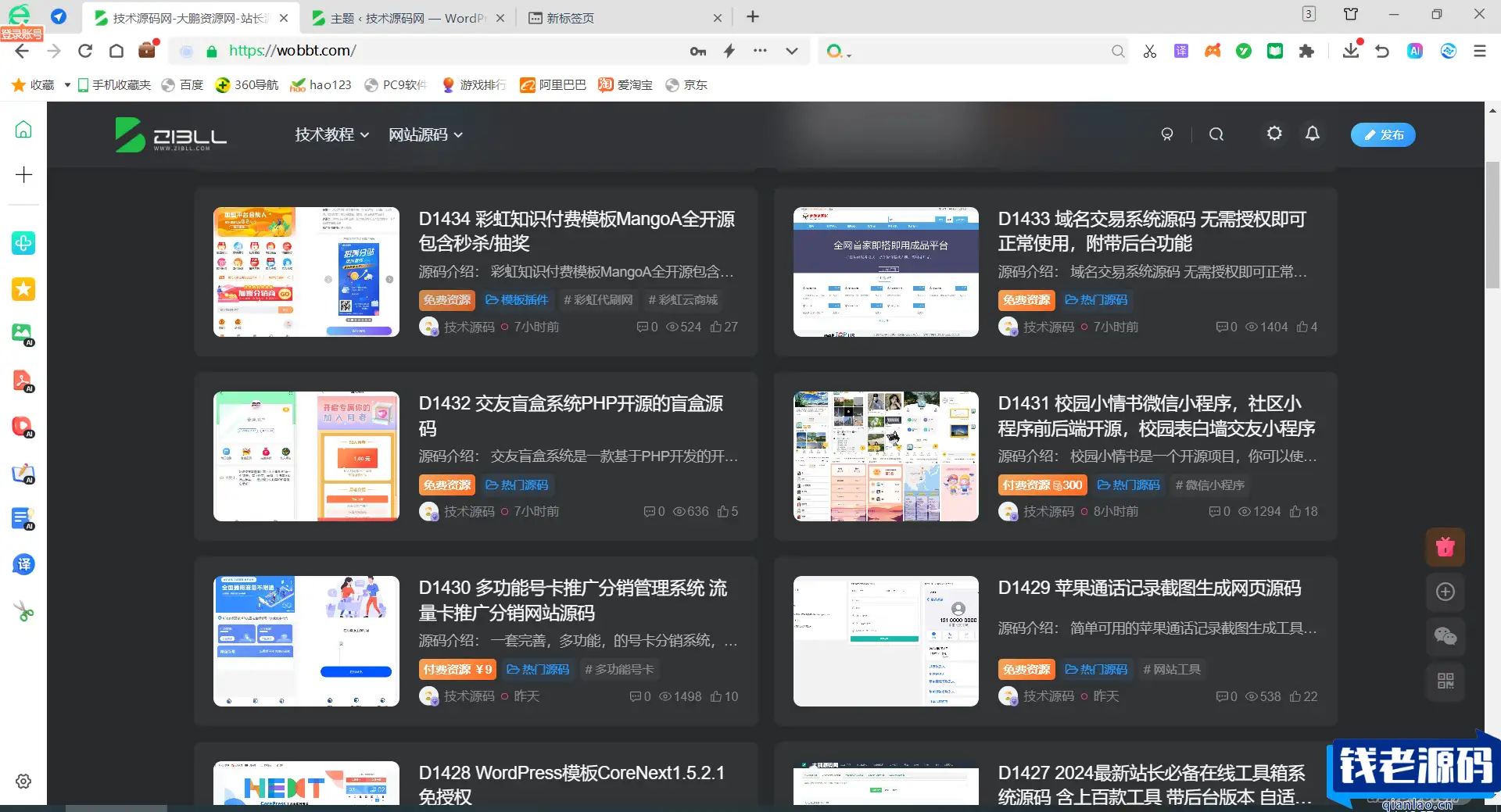Click the floating plus circle button
Image resolution: width=1501 pixels, height=812 pixels.
(x=1445, y=592)
